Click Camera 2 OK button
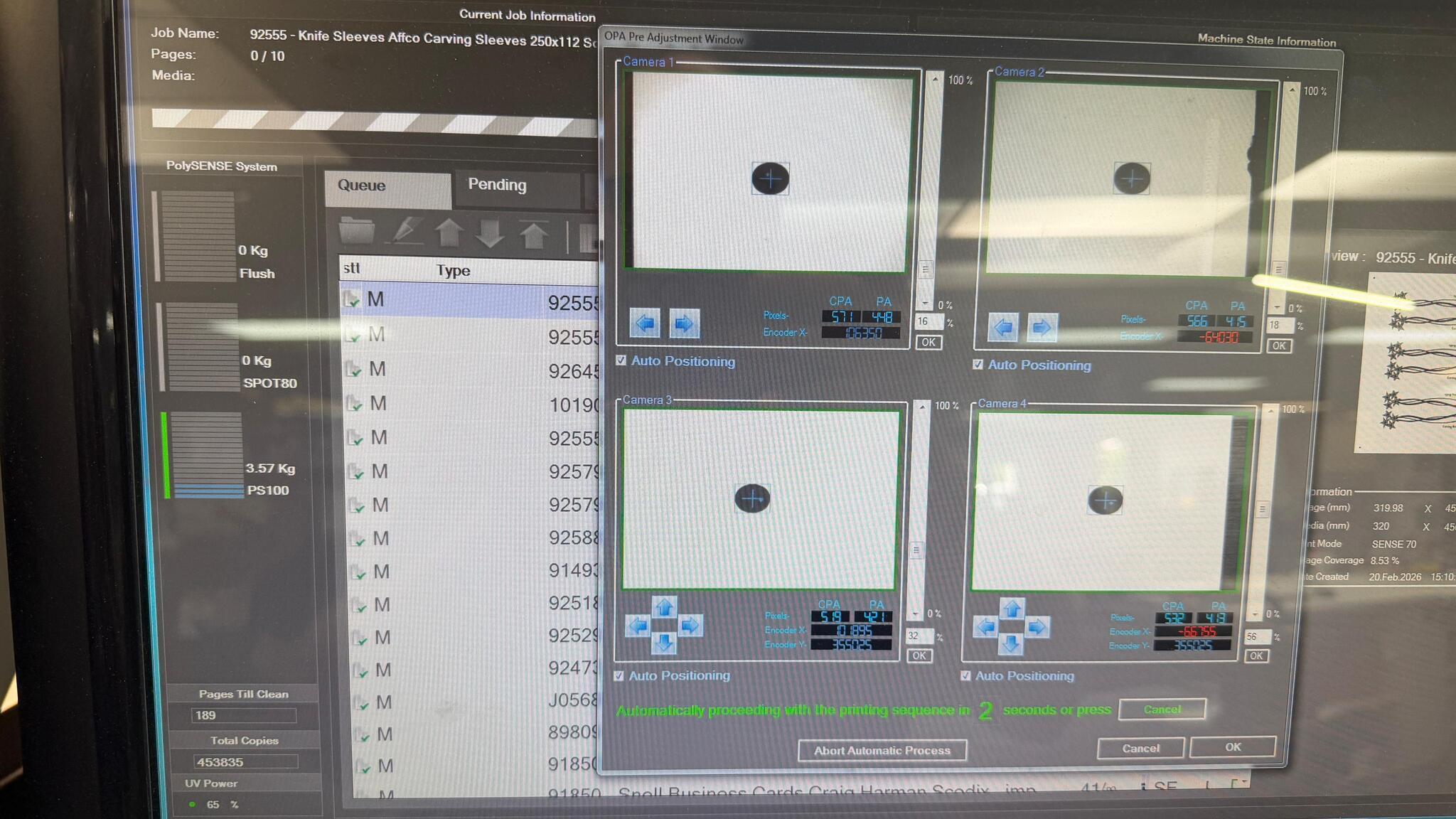1456x819 pixels. click(1279, 346)
